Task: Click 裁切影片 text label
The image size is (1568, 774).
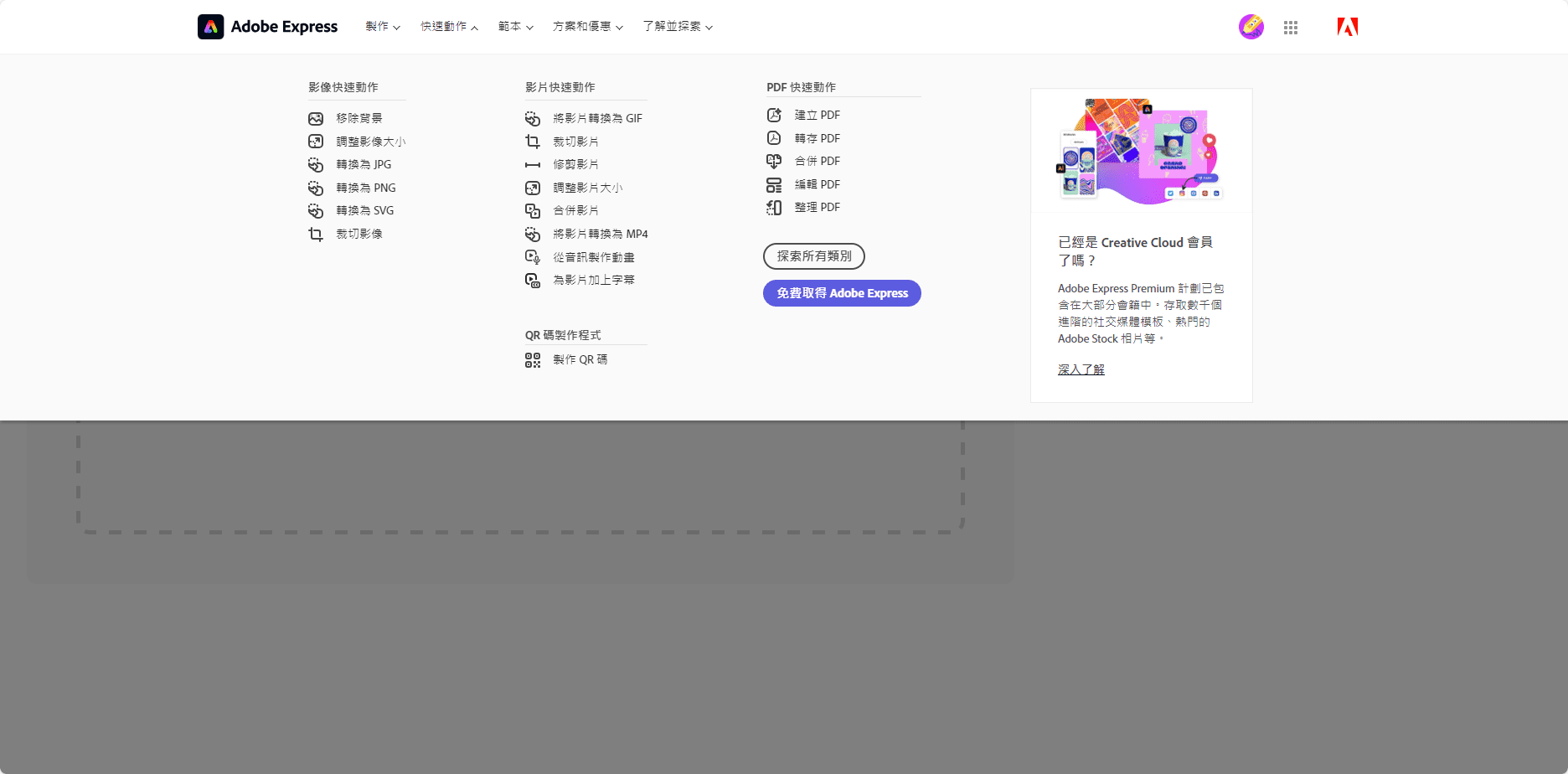Action: 576,142
